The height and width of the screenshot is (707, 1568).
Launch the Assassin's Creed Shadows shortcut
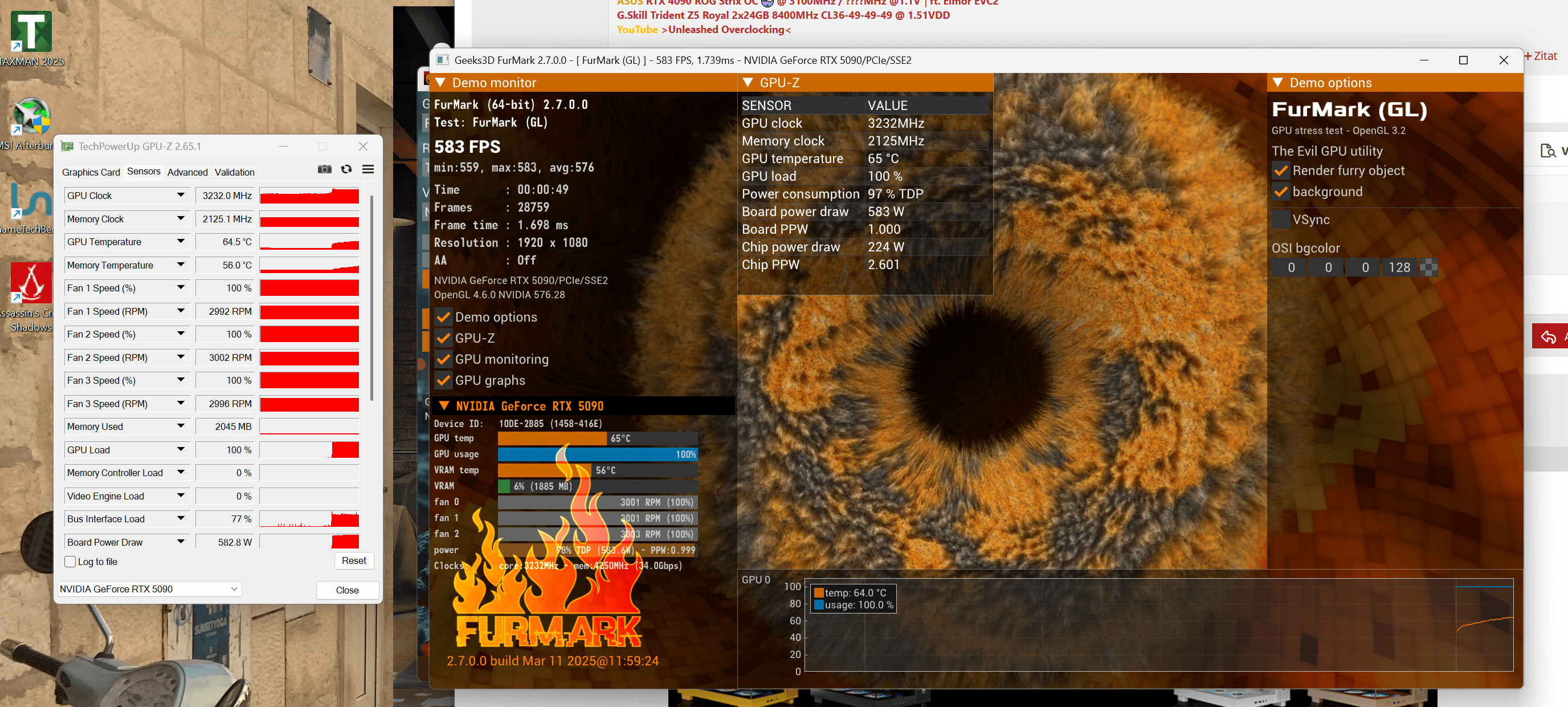pos(31,285)
